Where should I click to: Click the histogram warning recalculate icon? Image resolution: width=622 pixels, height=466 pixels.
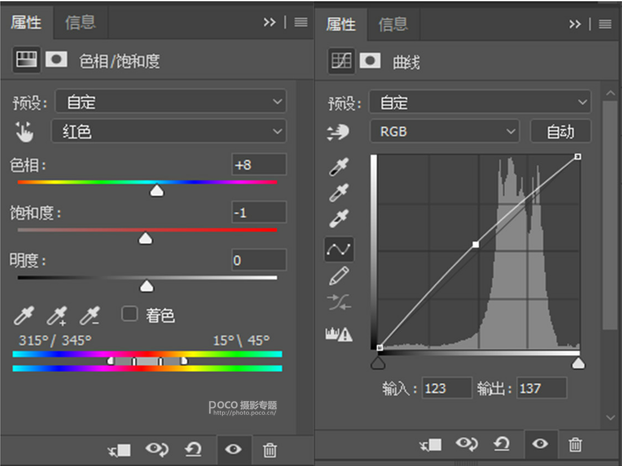point(339,334)
